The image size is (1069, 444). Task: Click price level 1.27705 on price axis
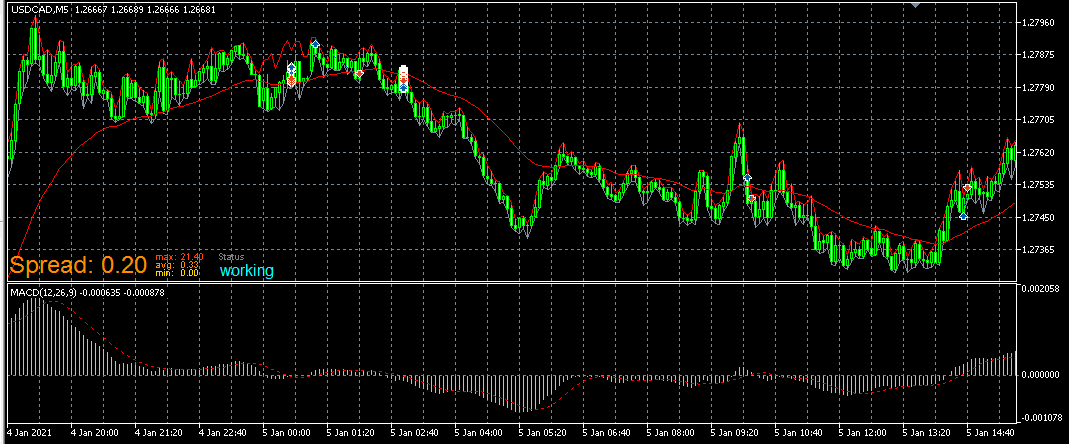click(x=1039, y=120)
